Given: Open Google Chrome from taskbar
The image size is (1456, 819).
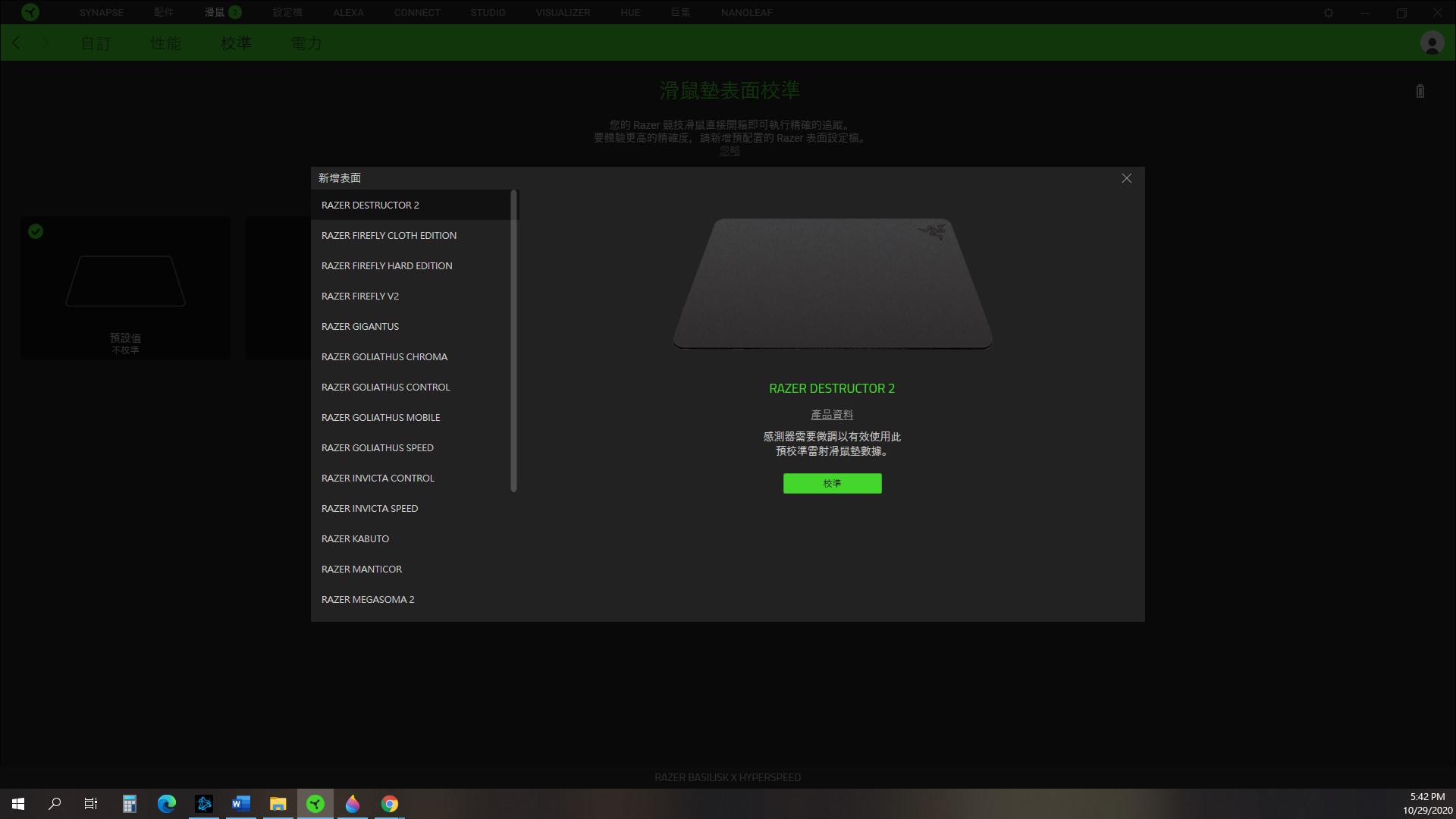Looking at the screenshot, I should [390, 804].
